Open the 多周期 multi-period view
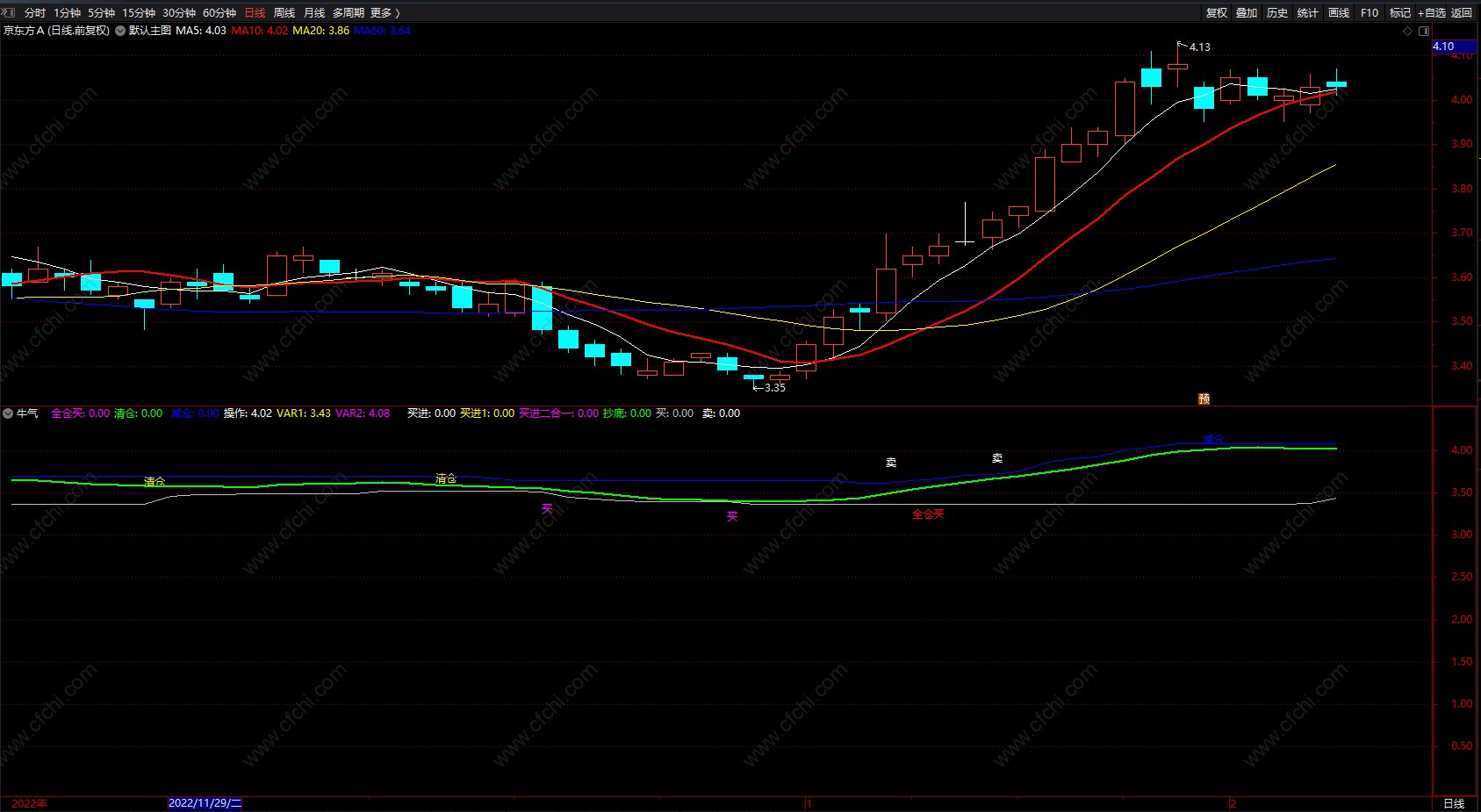The height and width of the screenshot is (812, 1481). pyautogui.click(x=349, y=13)
